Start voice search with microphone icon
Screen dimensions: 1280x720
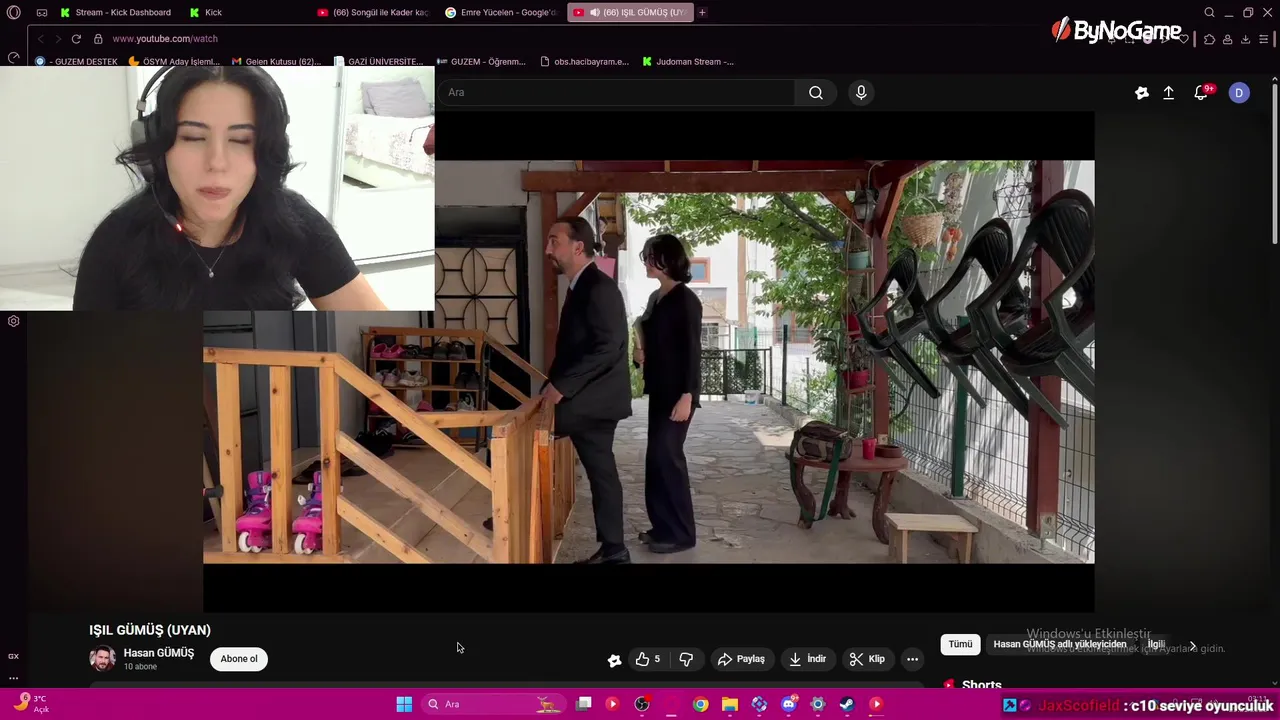tap(861, 92)
